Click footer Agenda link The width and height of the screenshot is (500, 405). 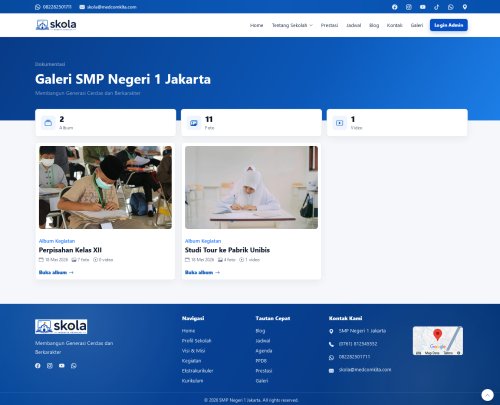point(264,351)
